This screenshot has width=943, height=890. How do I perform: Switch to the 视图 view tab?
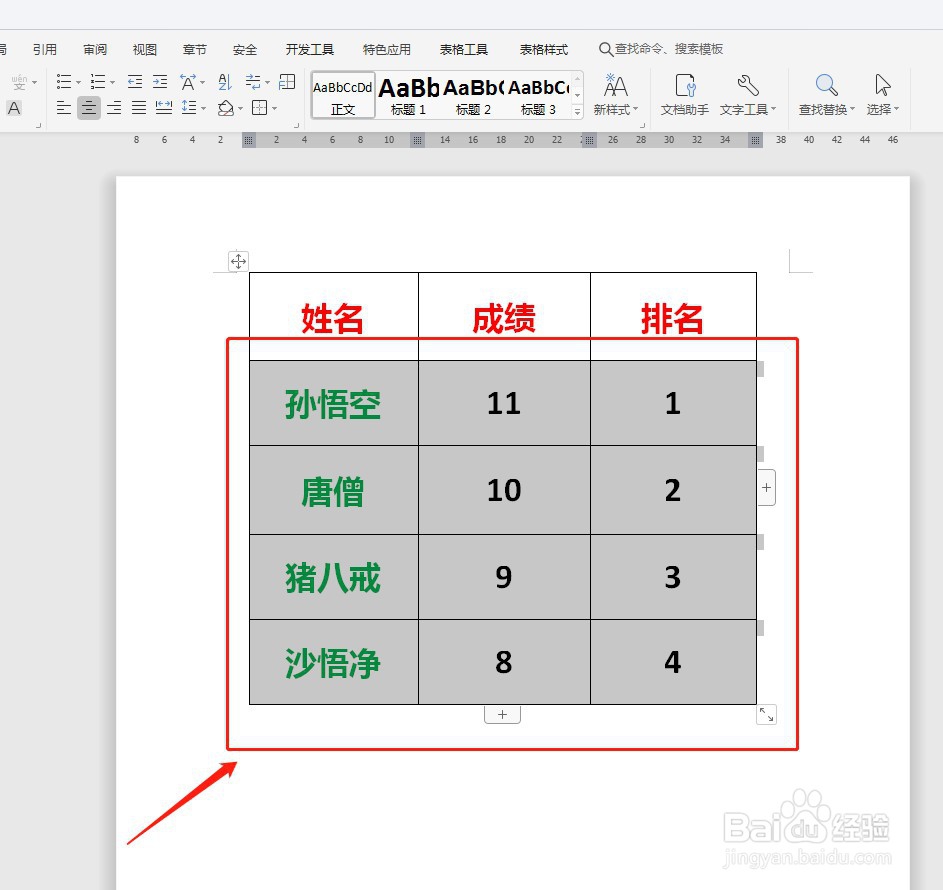pyautogui.click(x=144, y=49)
